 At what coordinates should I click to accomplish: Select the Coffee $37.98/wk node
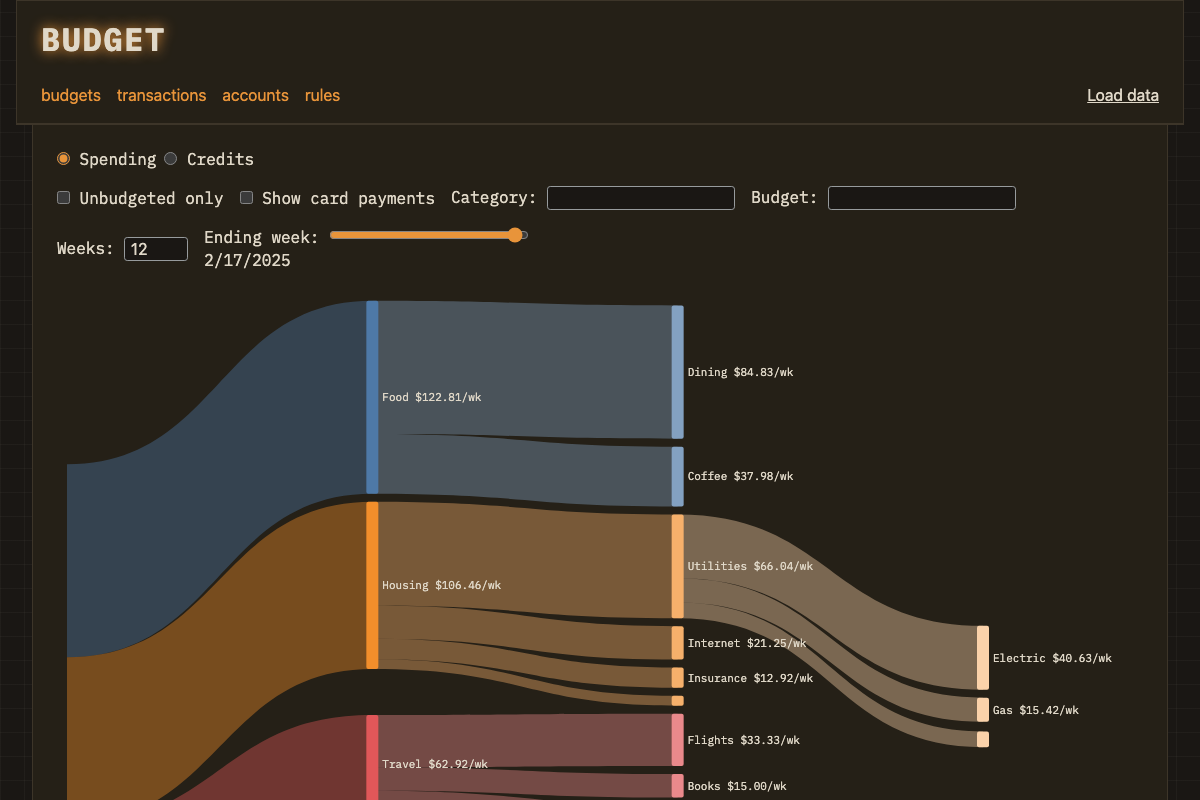678,476
